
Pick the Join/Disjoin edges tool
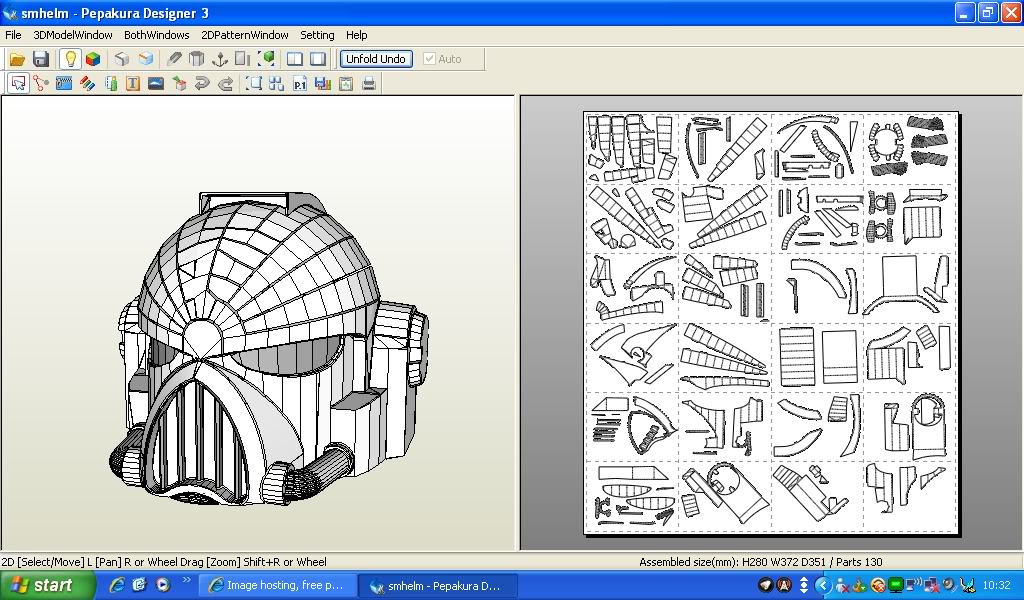tap(41, 84)
